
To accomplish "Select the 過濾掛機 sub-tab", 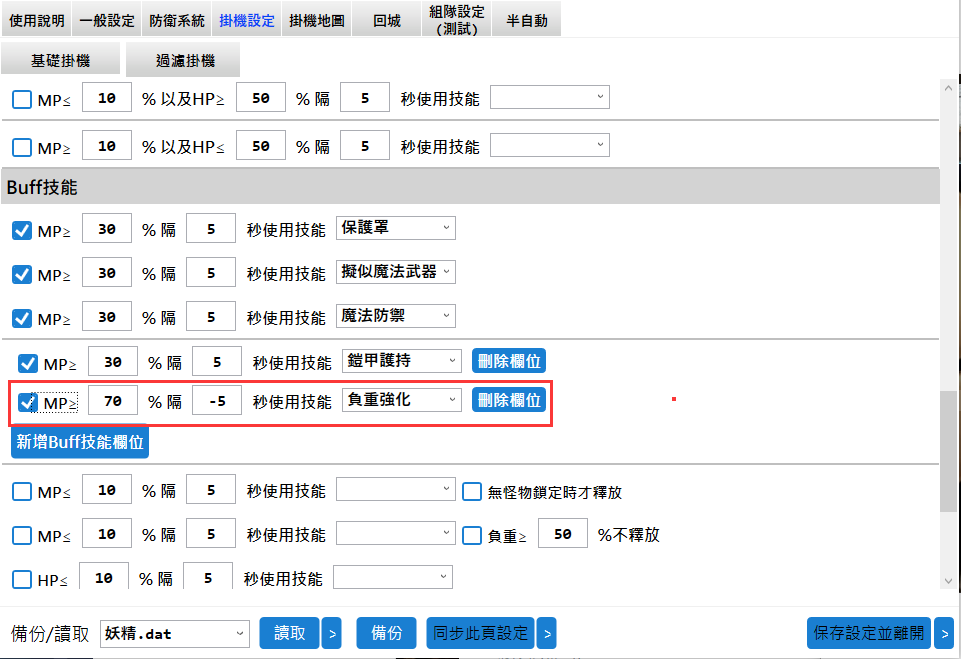I will tap(183, 60).
